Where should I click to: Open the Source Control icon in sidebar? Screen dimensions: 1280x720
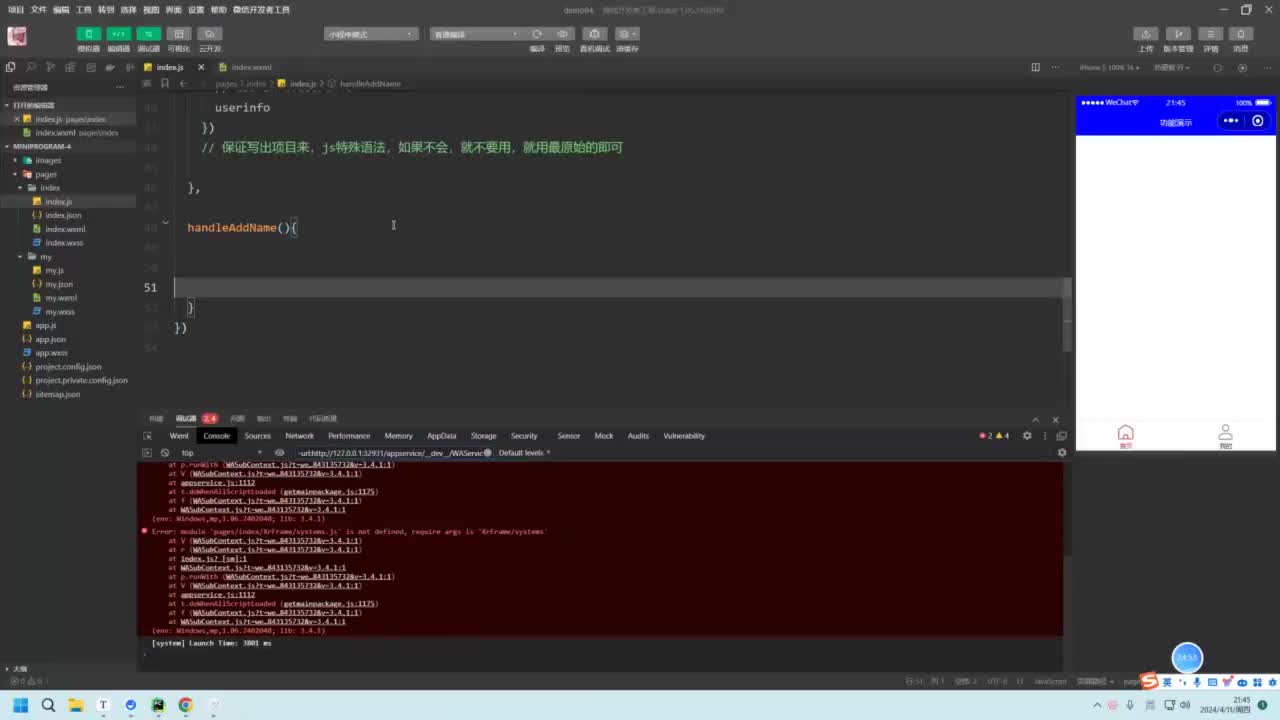point(51,67)
